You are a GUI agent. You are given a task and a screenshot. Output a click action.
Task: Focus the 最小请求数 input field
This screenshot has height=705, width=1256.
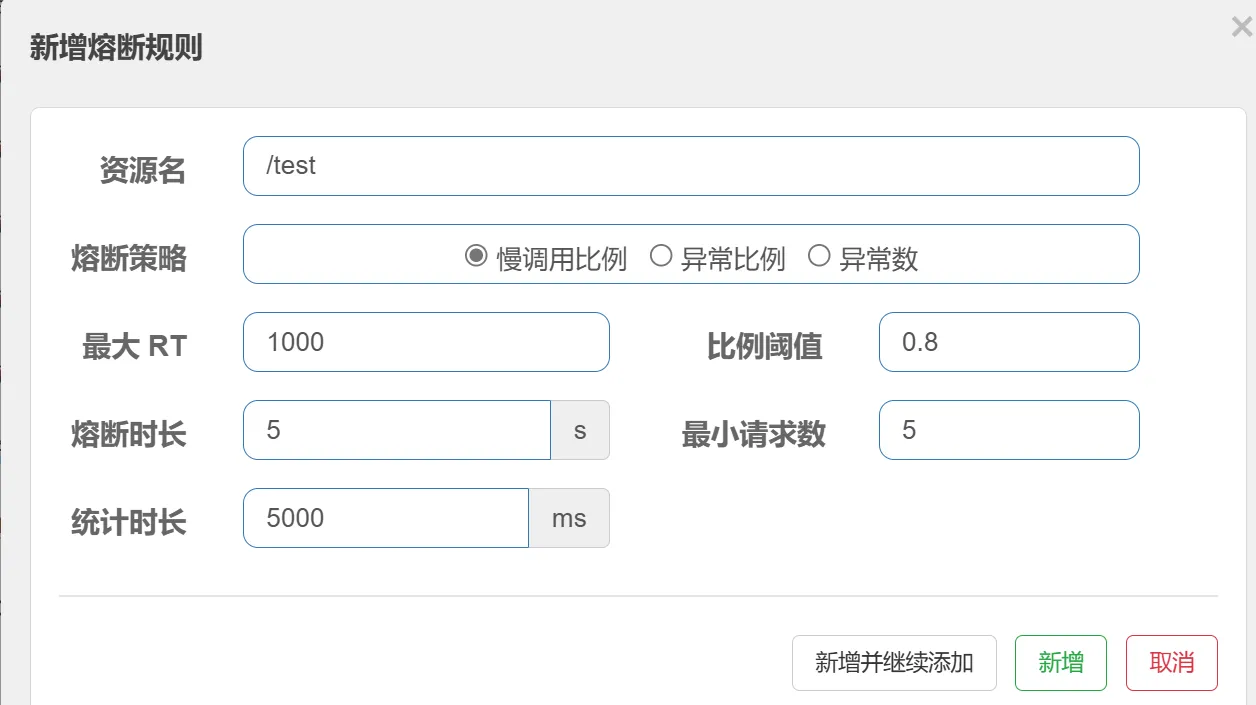click(1008, 430)
